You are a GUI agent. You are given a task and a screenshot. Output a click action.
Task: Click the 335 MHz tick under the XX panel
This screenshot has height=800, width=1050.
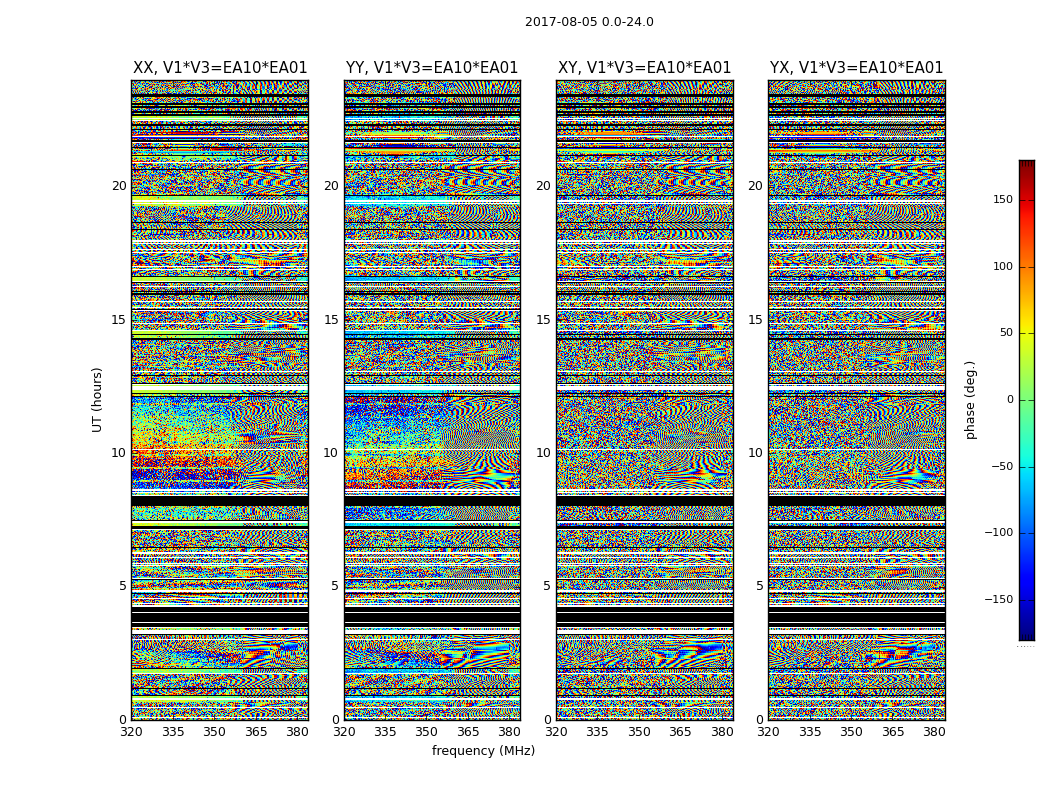click(173, 732)
